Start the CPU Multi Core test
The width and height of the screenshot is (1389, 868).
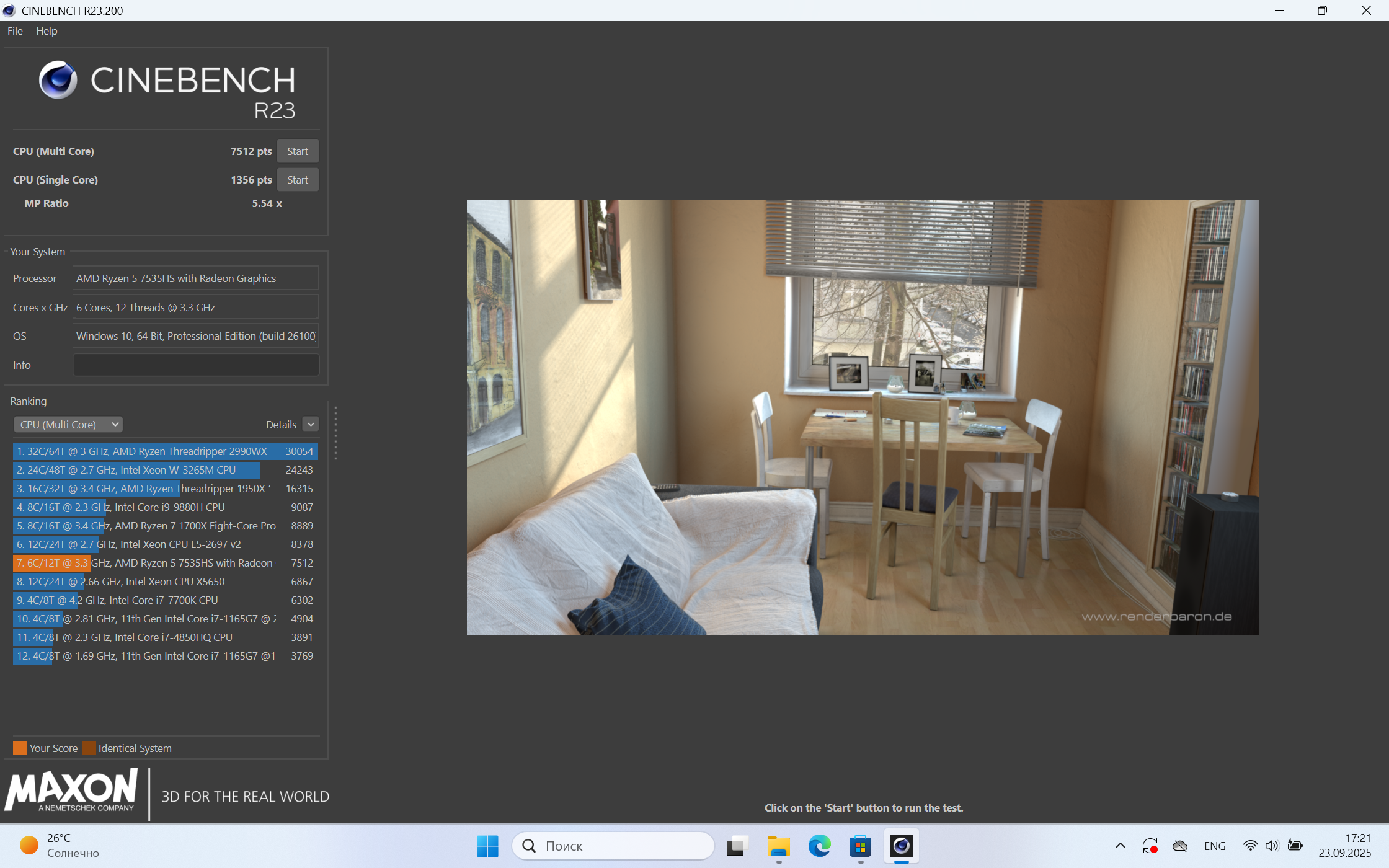[x=298, y=151]
